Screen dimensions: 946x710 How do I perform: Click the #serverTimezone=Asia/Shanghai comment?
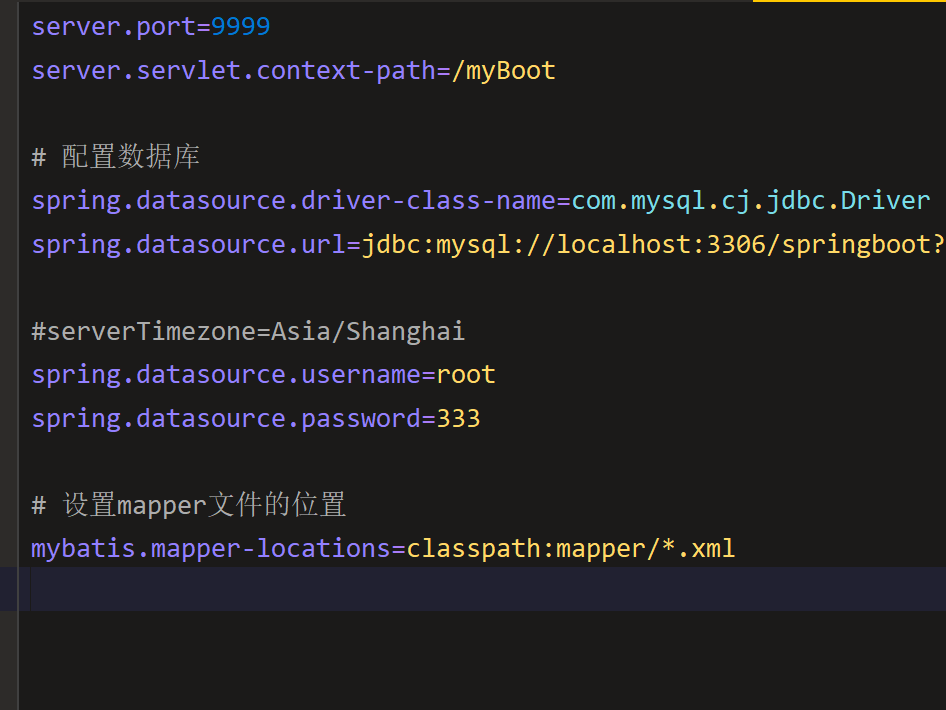248,331
